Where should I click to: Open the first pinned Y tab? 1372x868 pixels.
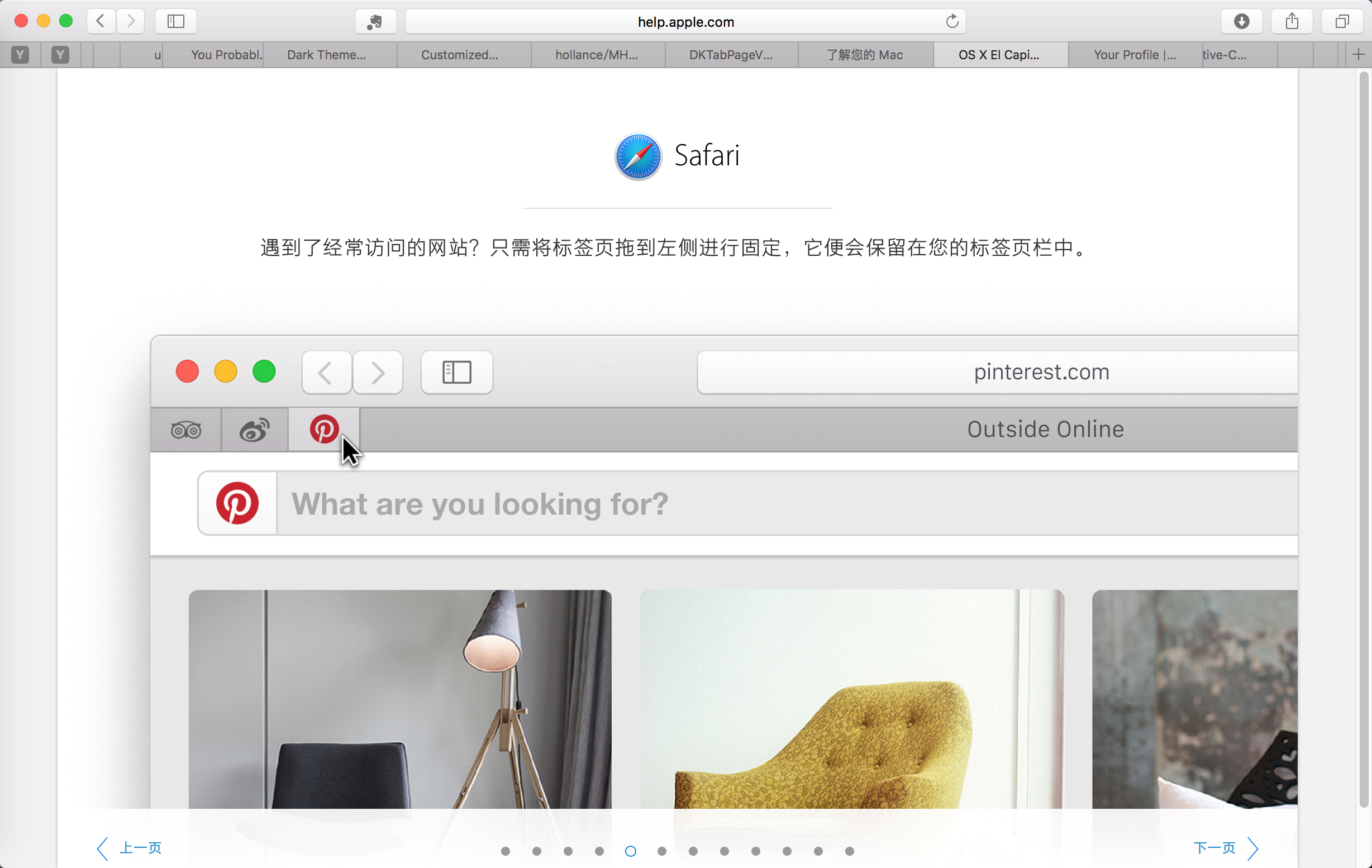pyautogui.click(x=21, y=55)
